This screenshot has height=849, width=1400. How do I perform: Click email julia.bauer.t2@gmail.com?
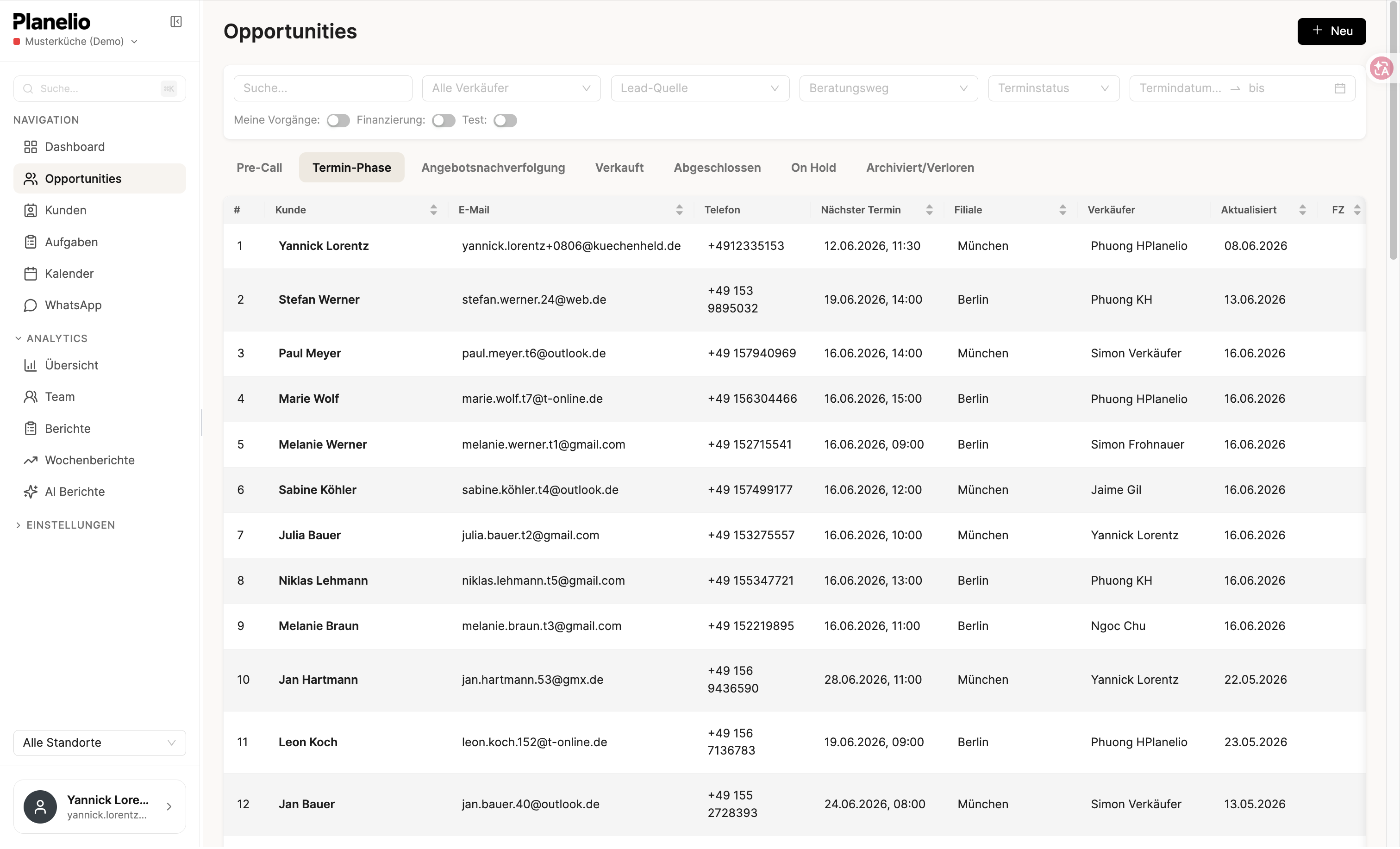[x=530, y=535]
